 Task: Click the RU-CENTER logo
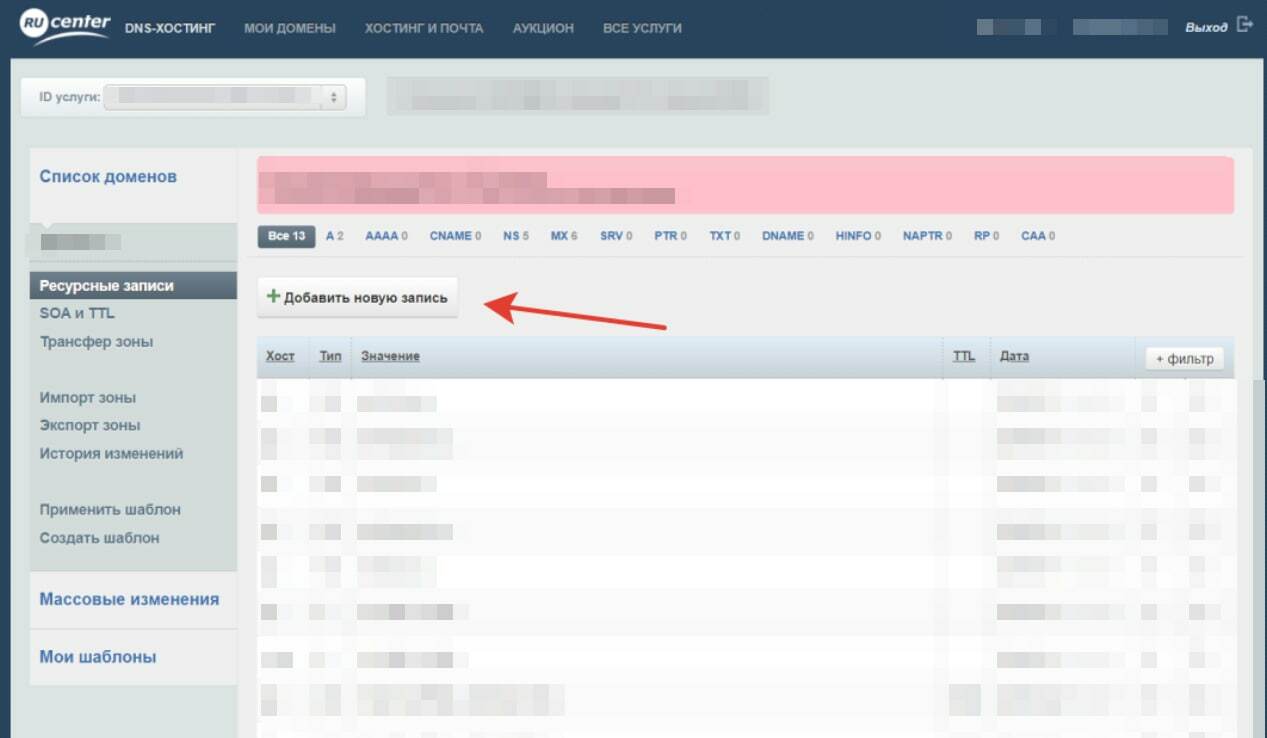(x=65, y=26)
